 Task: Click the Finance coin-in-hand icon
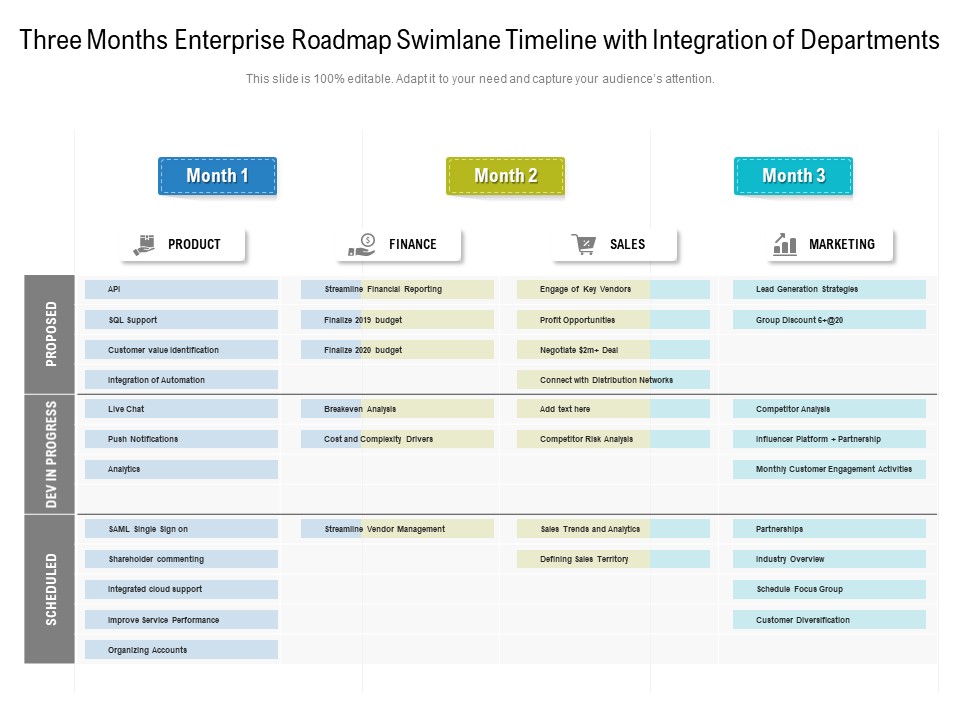coord(362,244)
